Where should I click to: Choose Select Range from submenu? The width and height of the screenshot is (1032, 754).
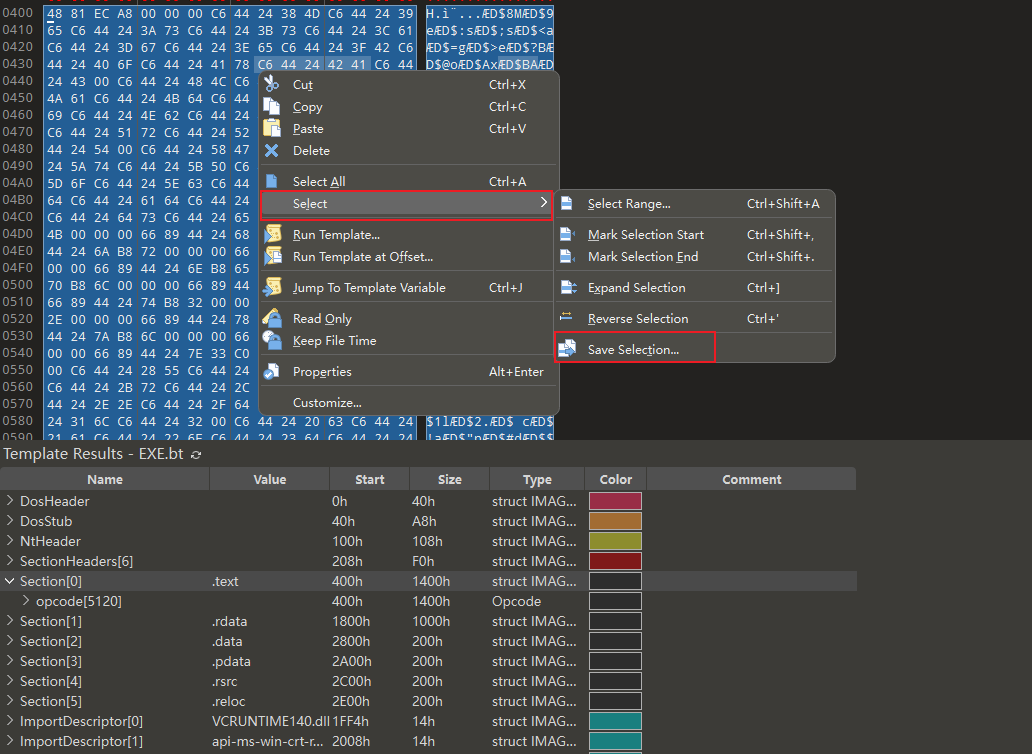tap(628, 204)
